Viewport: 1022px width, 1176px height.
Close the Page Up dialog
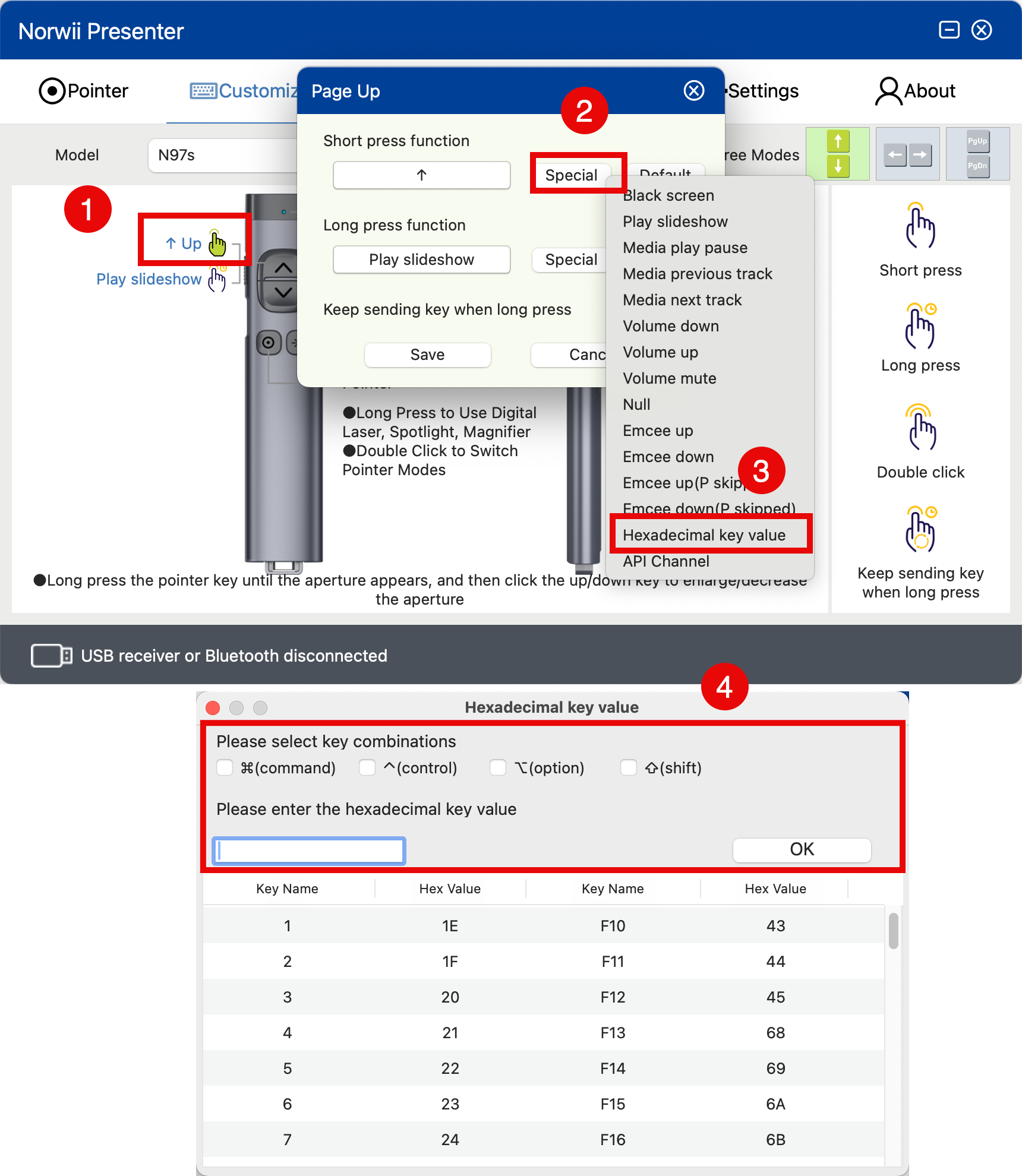pos(693,91)
